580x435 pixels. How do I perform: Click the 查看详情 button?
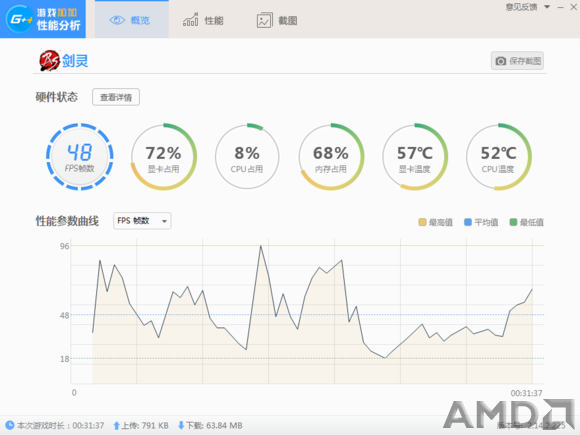point(116,97)
